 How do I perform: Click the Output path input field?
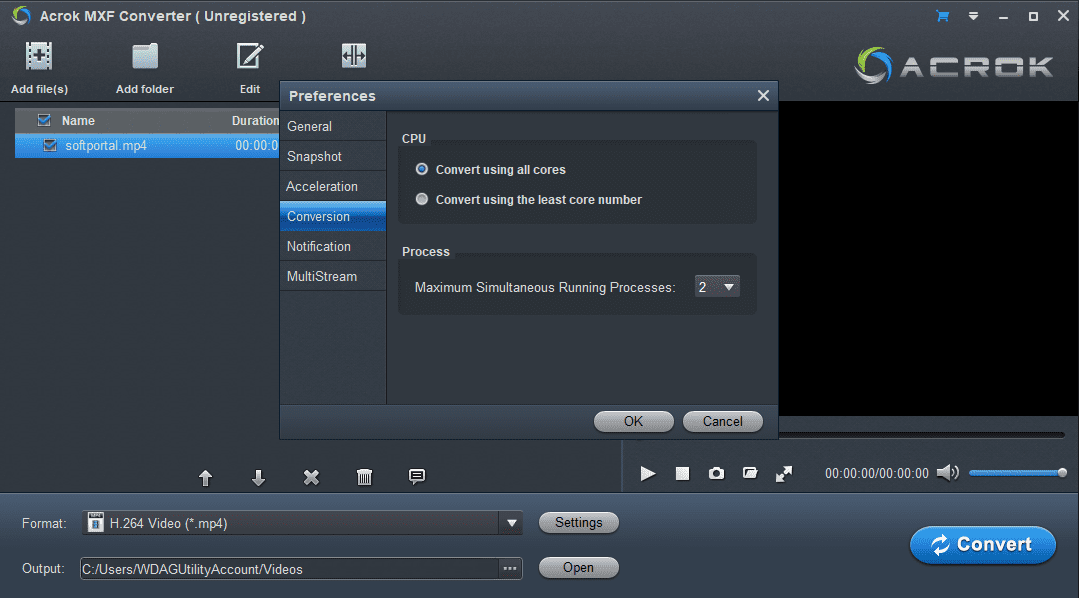[289, 568]
